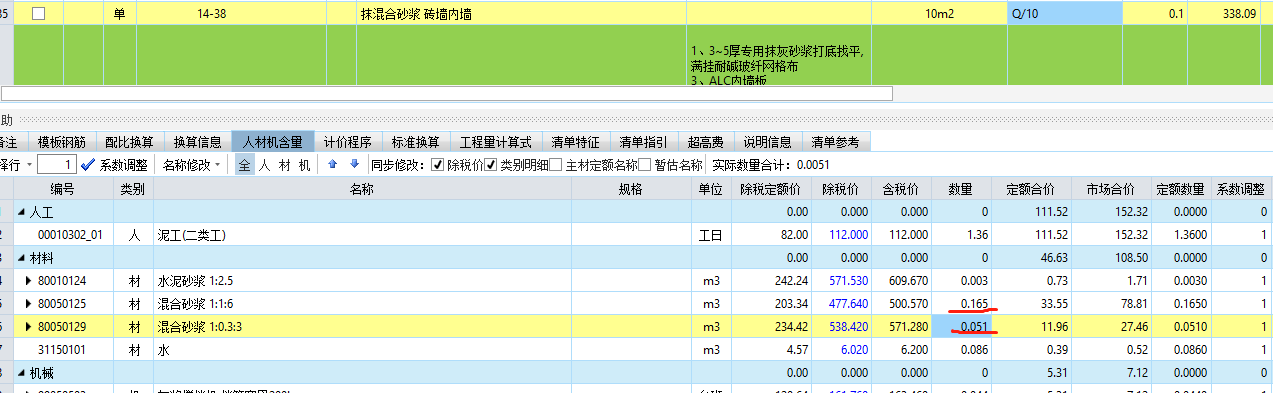Switch to the 配比换算 tab
The height and width of the screenshot is (393, 1273).
click(x=130, y=141)
